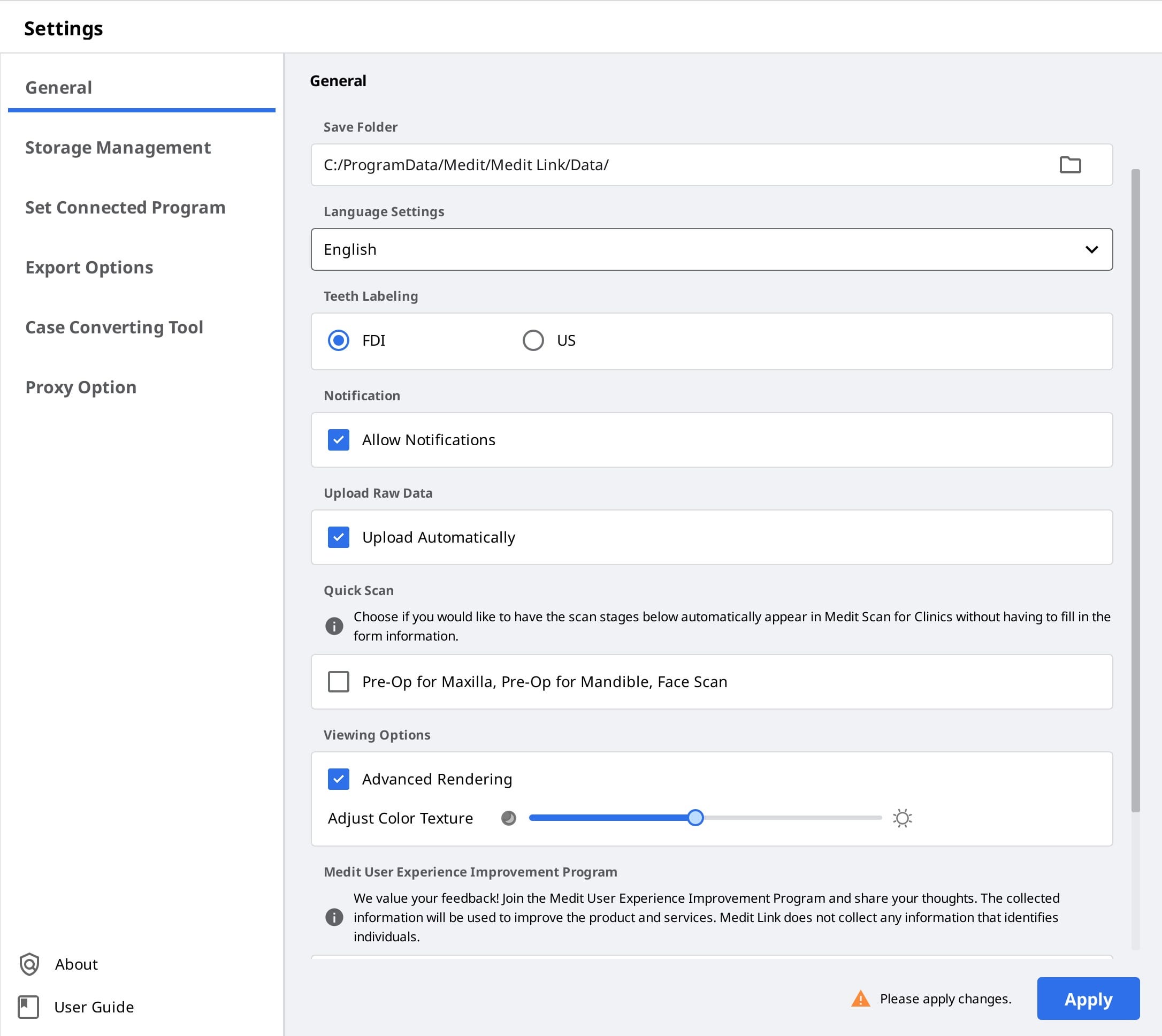Disable the Allow Notifications checkbox
Screen dimensions: 1162x1036
(339, 440)
